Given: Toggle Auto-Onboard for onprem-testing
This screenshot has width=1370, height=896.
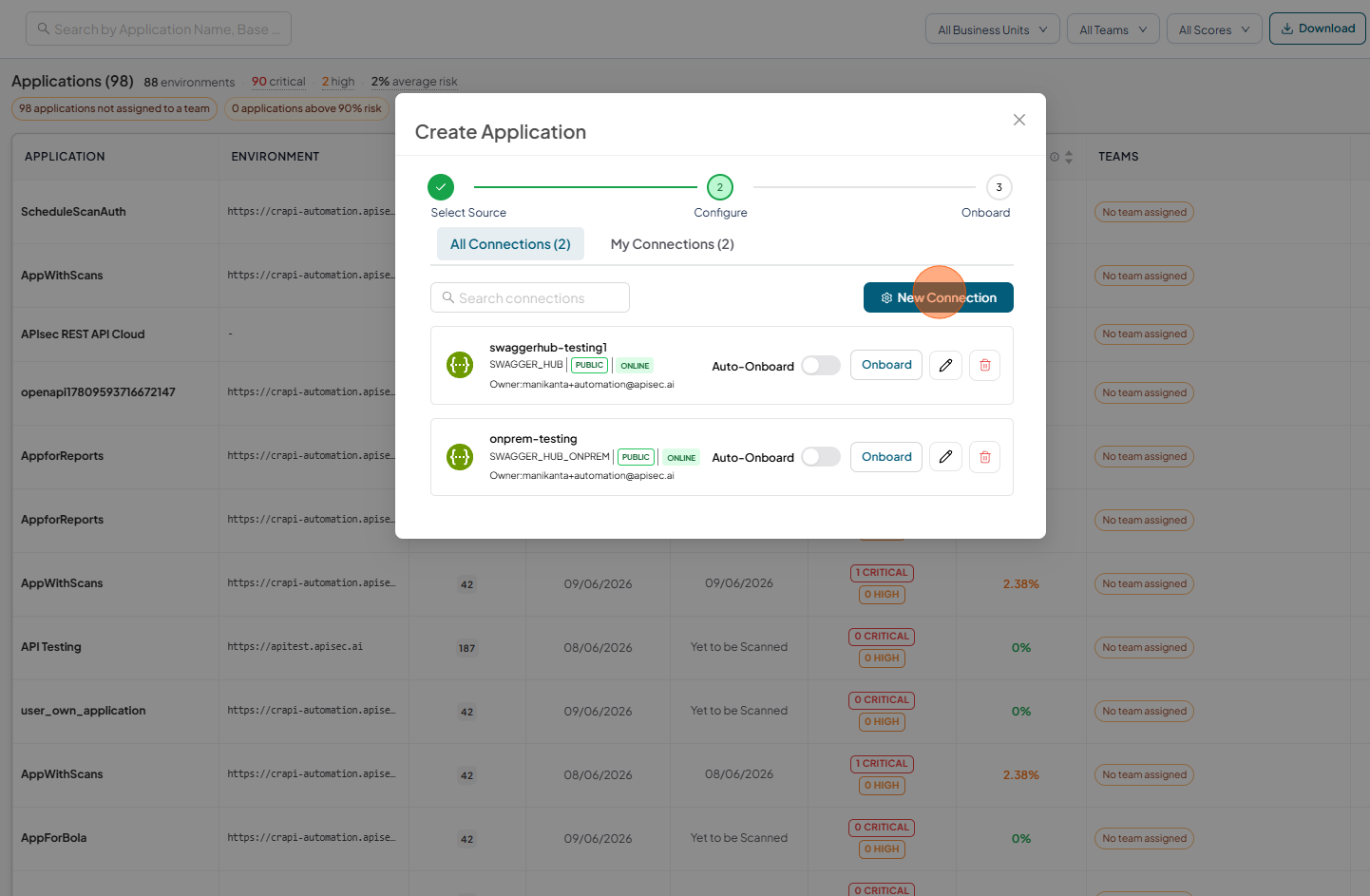Looking at the screenshot, I should coord(821,457).
